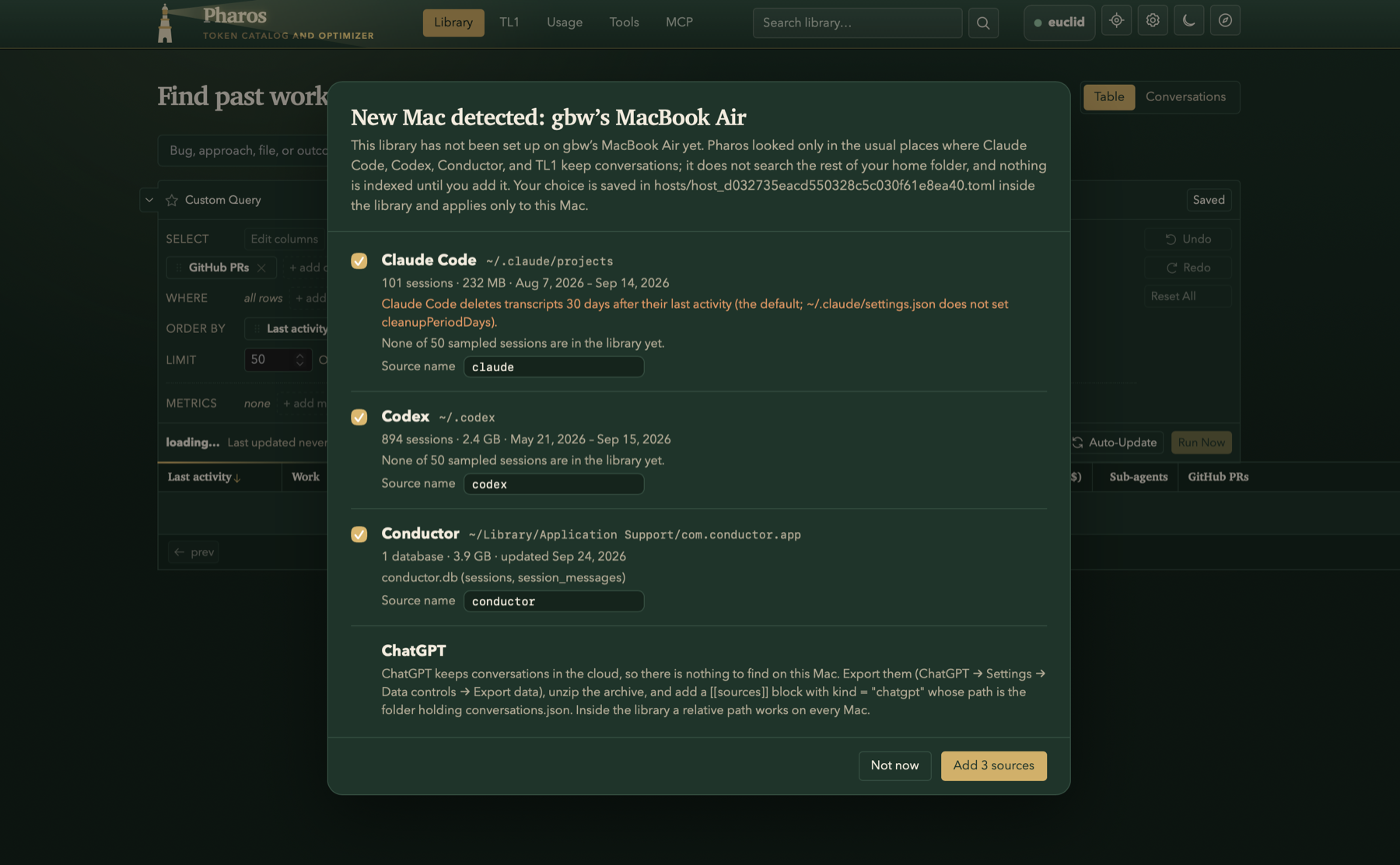Click the Undo button in the query panel
Screen dimensions: 1400x865
point(1188,239)
